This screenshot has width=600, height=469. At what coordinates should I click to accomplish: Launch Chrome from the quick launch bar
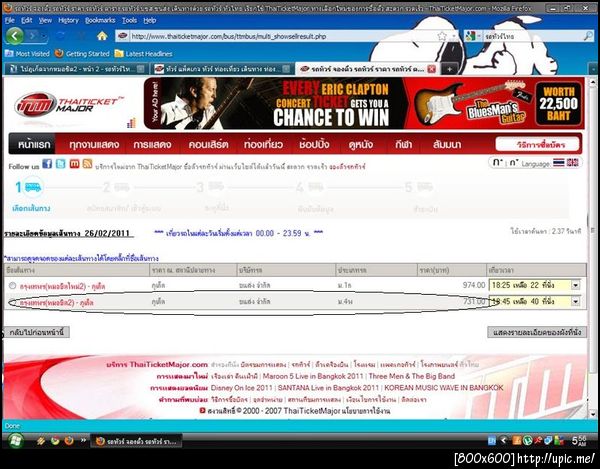click(x=55, y=441)
